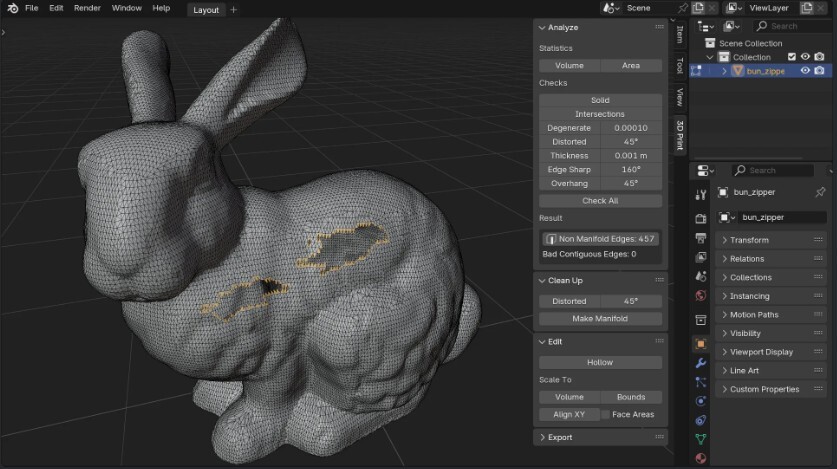Open the Outliner display mode icon
Screen dimensions: 837x469
pos(731,26)
